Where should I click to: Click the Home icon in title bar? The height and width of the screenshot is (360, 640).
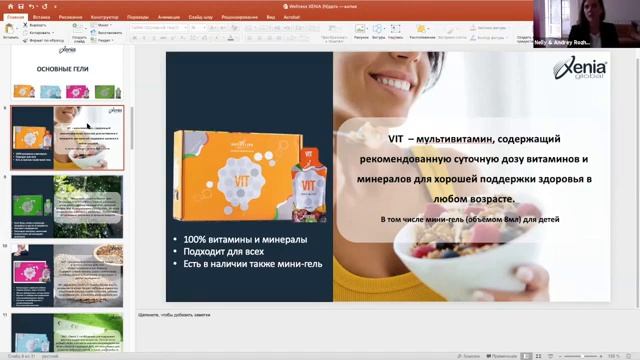(11, 7)
